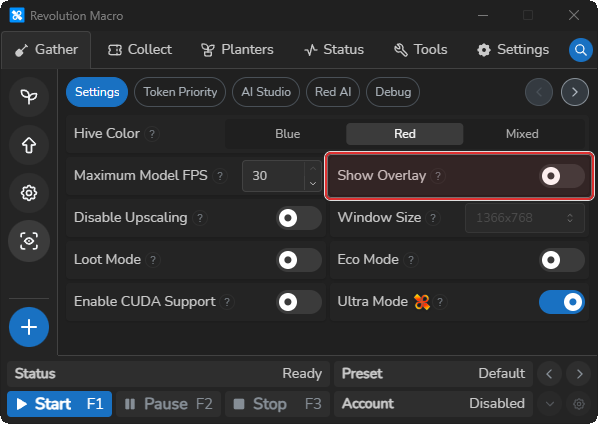Open help for Eco Mode
Screen dimensions: 598x424
tap(411, 260)
